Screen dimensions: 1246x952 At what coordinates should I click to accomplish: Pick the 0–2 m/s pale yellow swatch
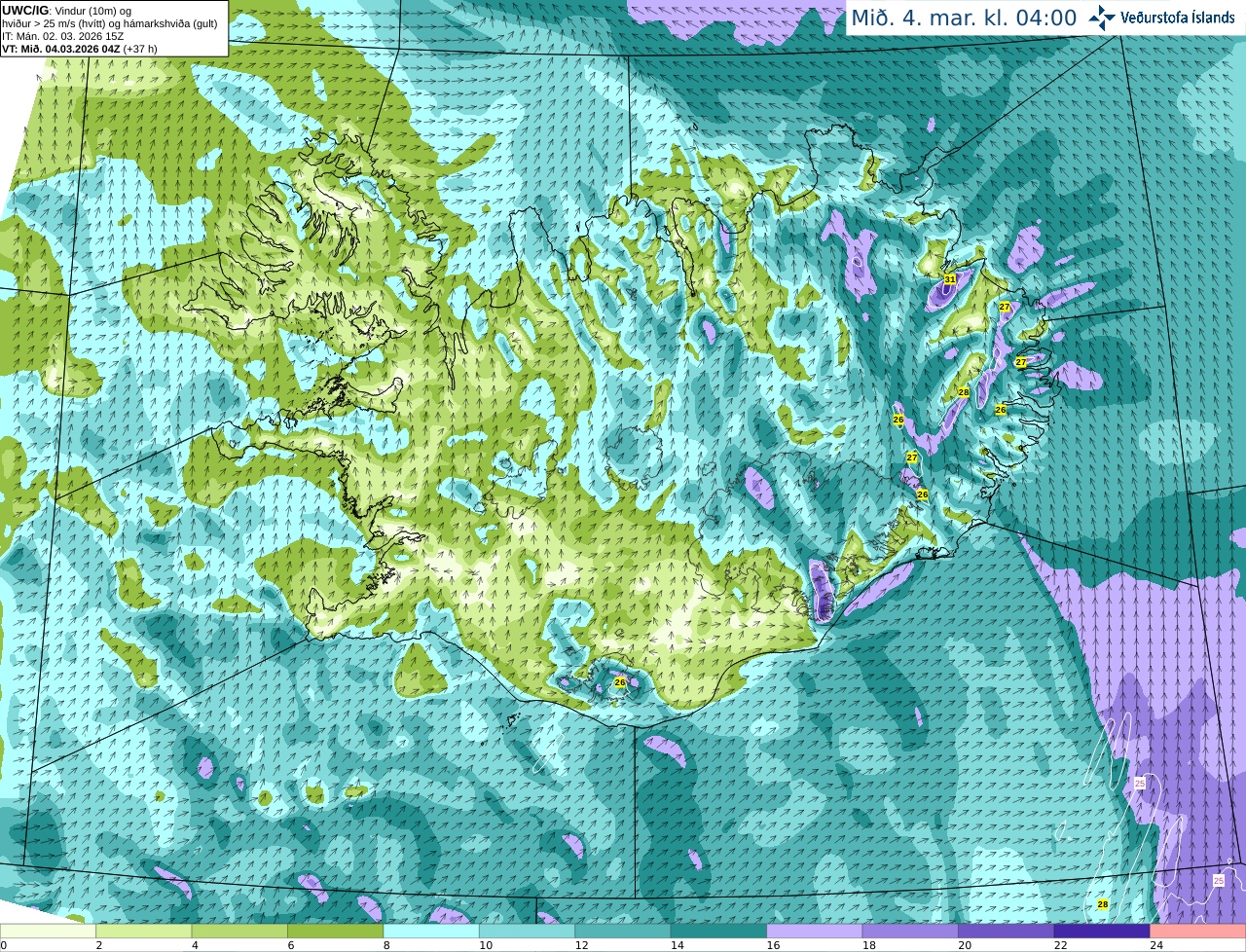(x=49, y=932)
